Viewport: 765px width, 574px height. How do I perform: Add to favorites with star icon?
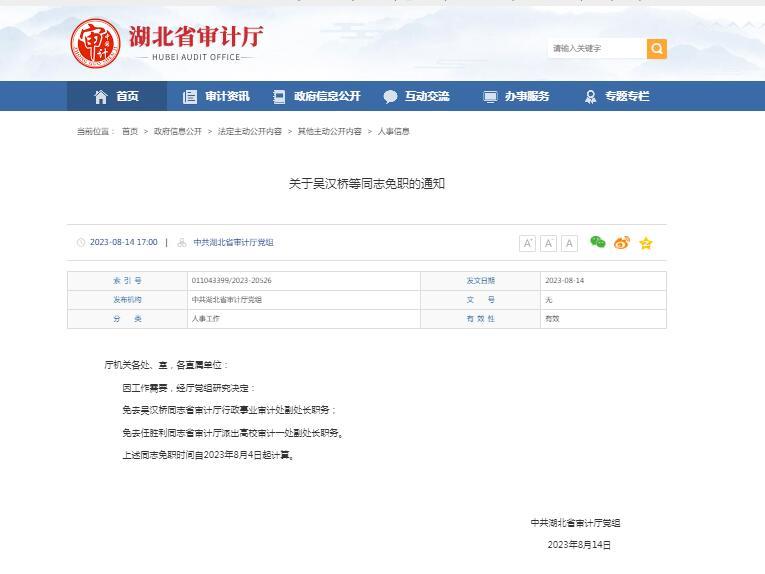646,243
